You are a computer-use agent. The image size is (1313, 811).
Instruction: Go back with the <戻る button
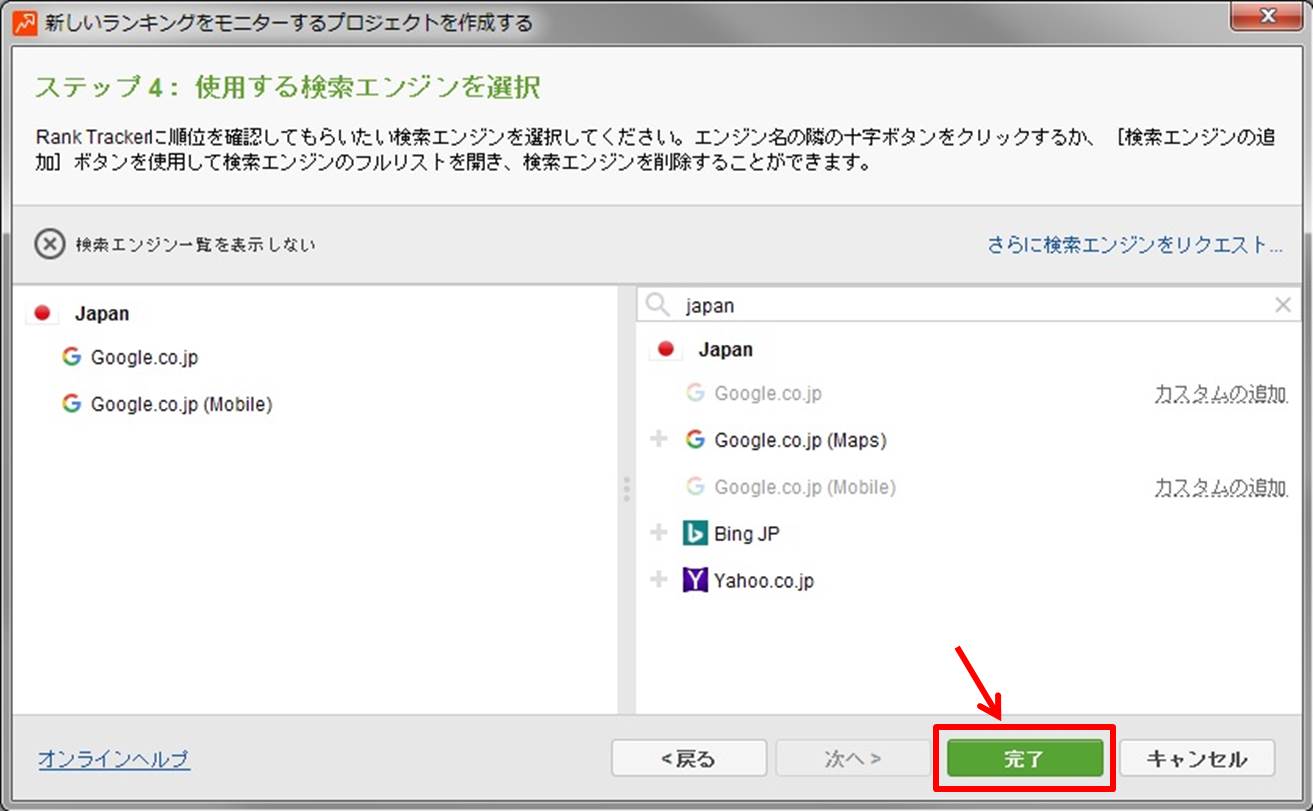point(689,759)
